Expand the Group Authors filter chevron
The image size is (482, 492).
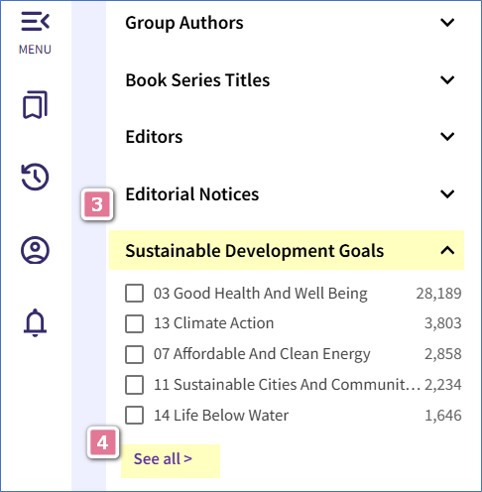pos(447,23)
